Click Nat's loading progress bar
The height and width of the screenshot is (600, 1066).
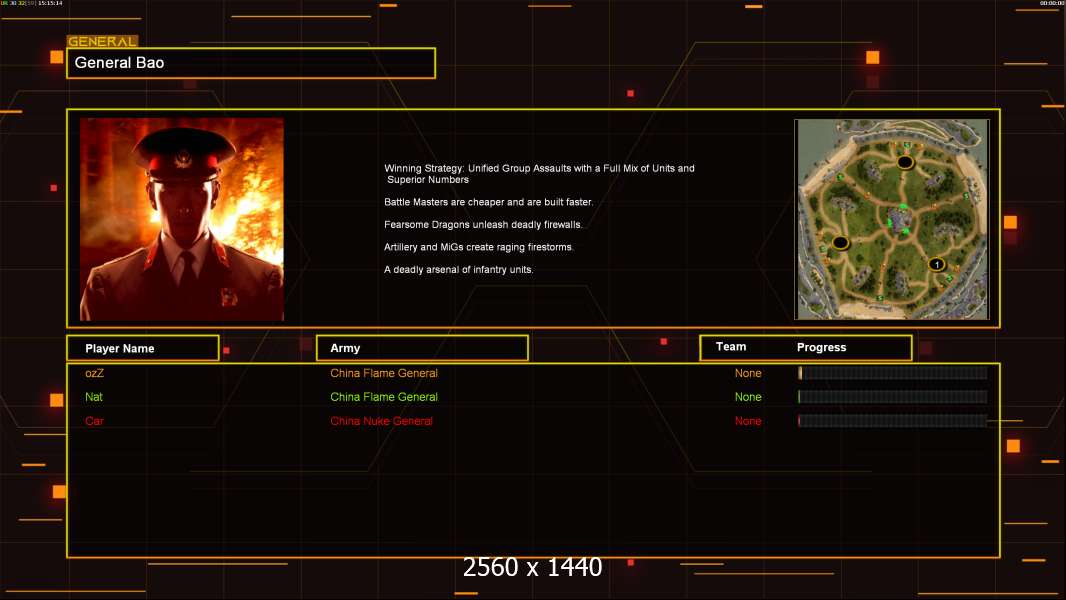[893, 396]
